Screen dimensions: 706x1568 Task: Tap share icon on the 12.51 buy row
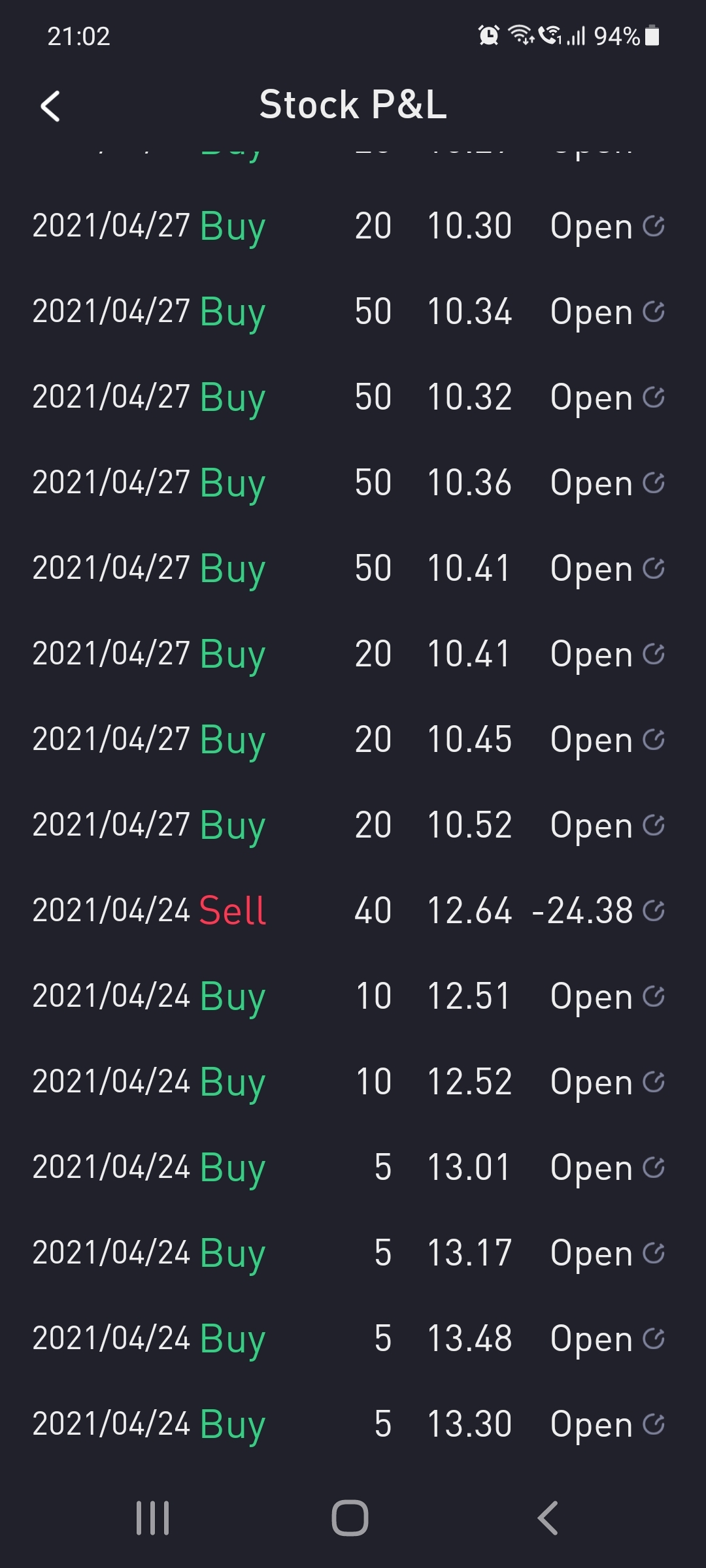click(653, 996)
